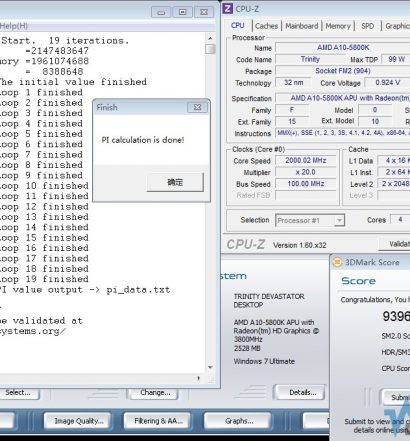Maximize the Super PI window
Viewport: 410px width, 441px height.
tap(182, 12)
